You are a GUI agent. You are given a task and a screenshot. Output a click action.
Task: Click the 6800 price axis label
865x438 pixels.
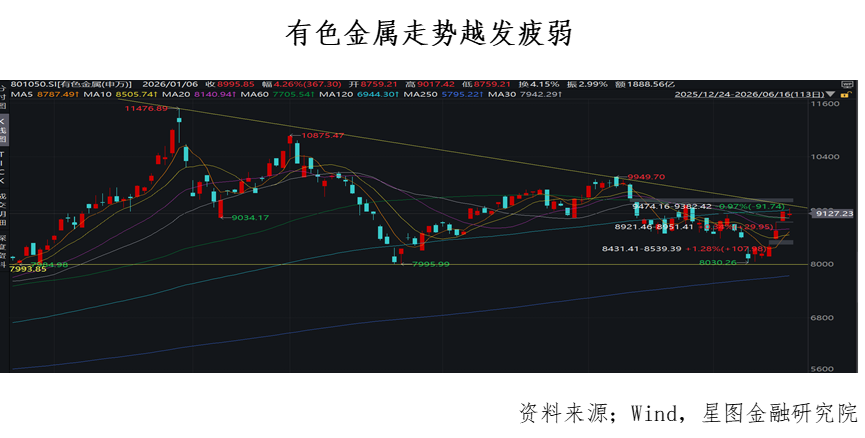(x=822, y=318)
